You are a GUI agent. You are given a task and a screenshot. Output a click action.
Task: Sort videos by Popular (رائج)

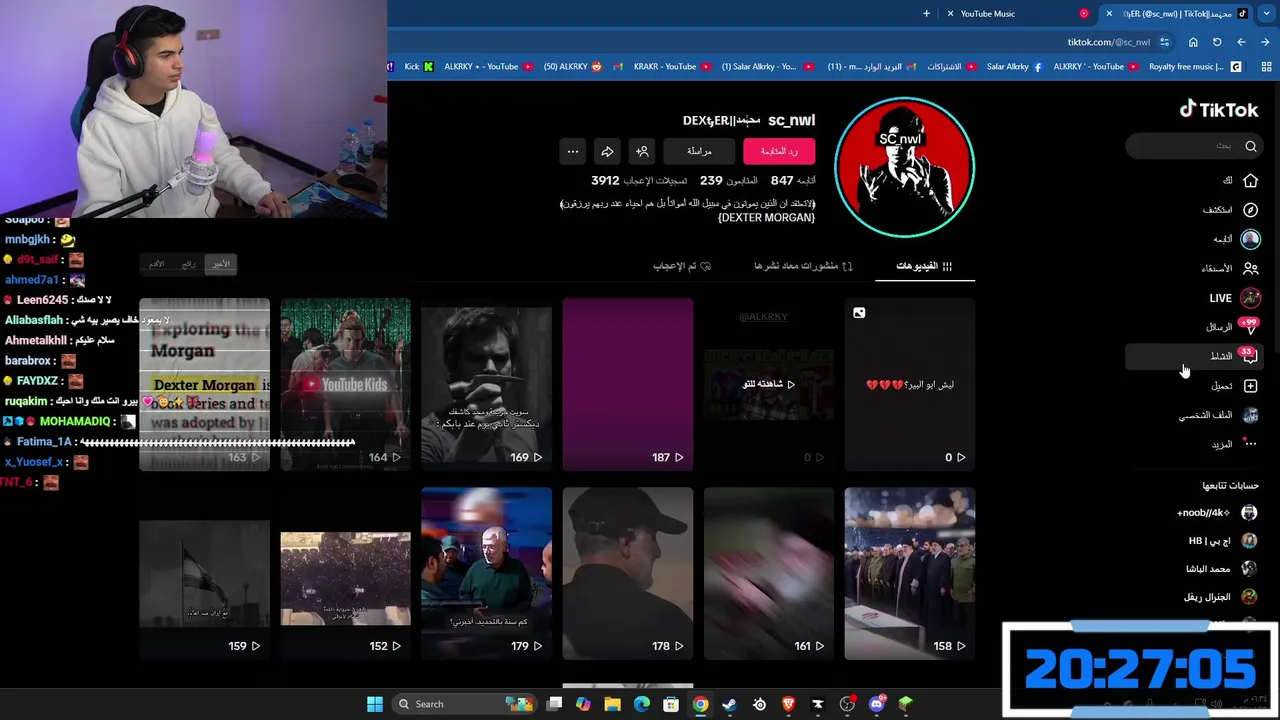coord(189,264)
